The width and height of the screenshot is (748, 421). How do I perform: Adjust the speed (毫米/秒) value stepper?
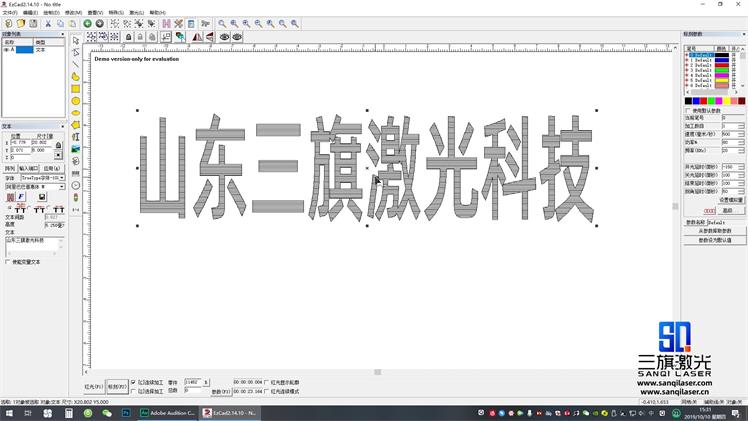(x=741, y=134)
